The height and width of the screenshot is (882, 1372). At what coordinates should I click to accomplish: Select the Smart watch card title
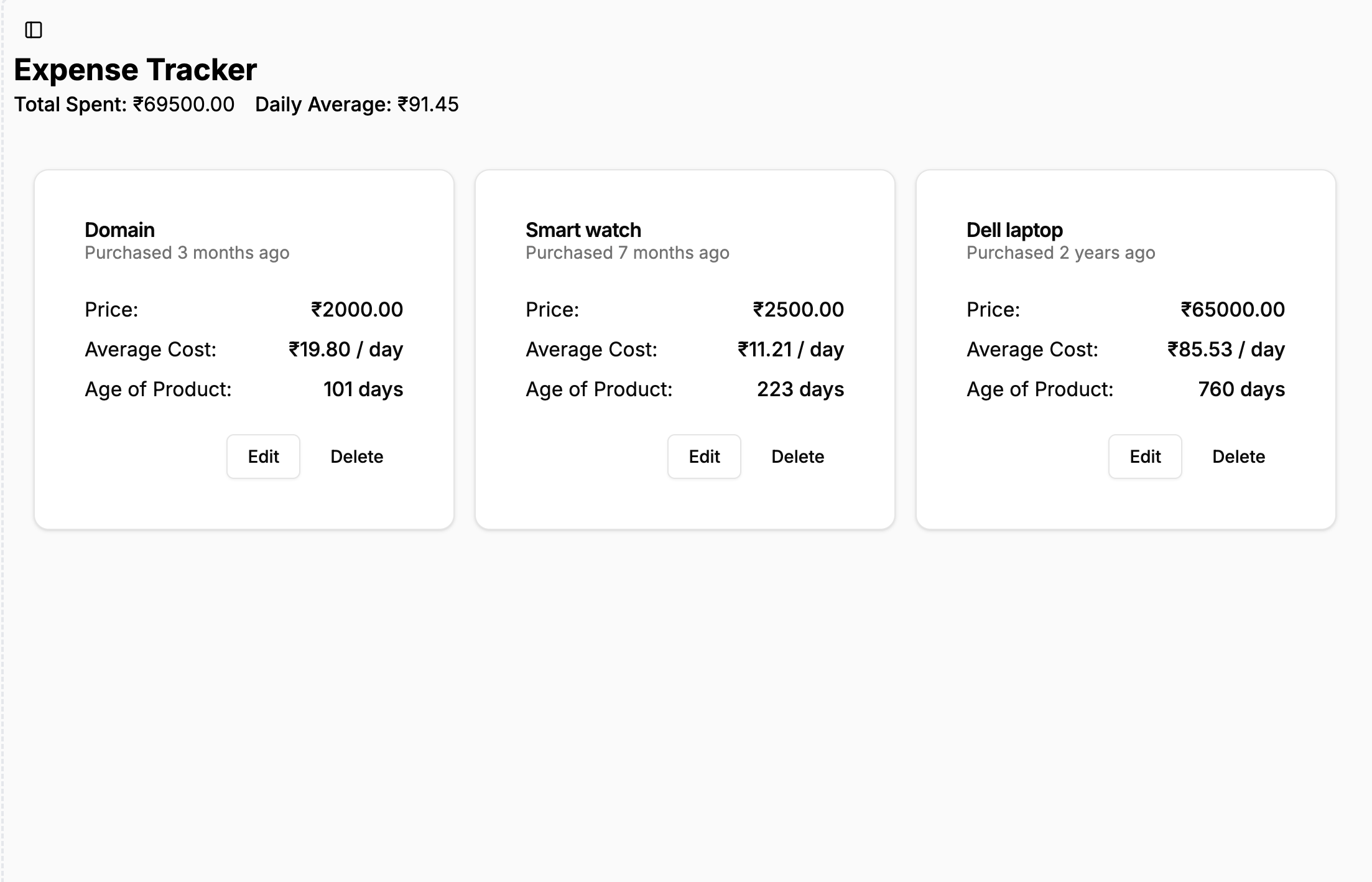click(x=583, y=230)
